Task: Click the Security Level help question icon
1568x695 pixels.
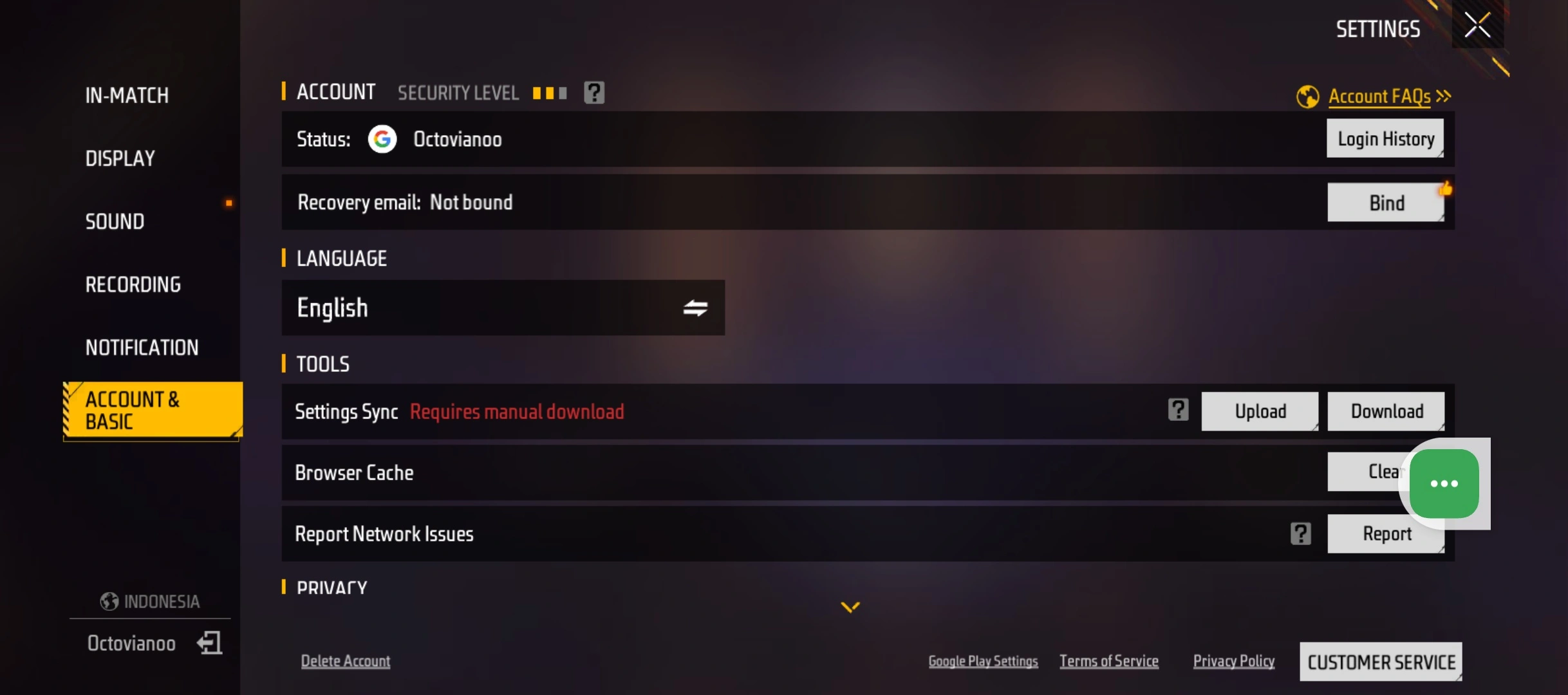Action: (593, 93)
